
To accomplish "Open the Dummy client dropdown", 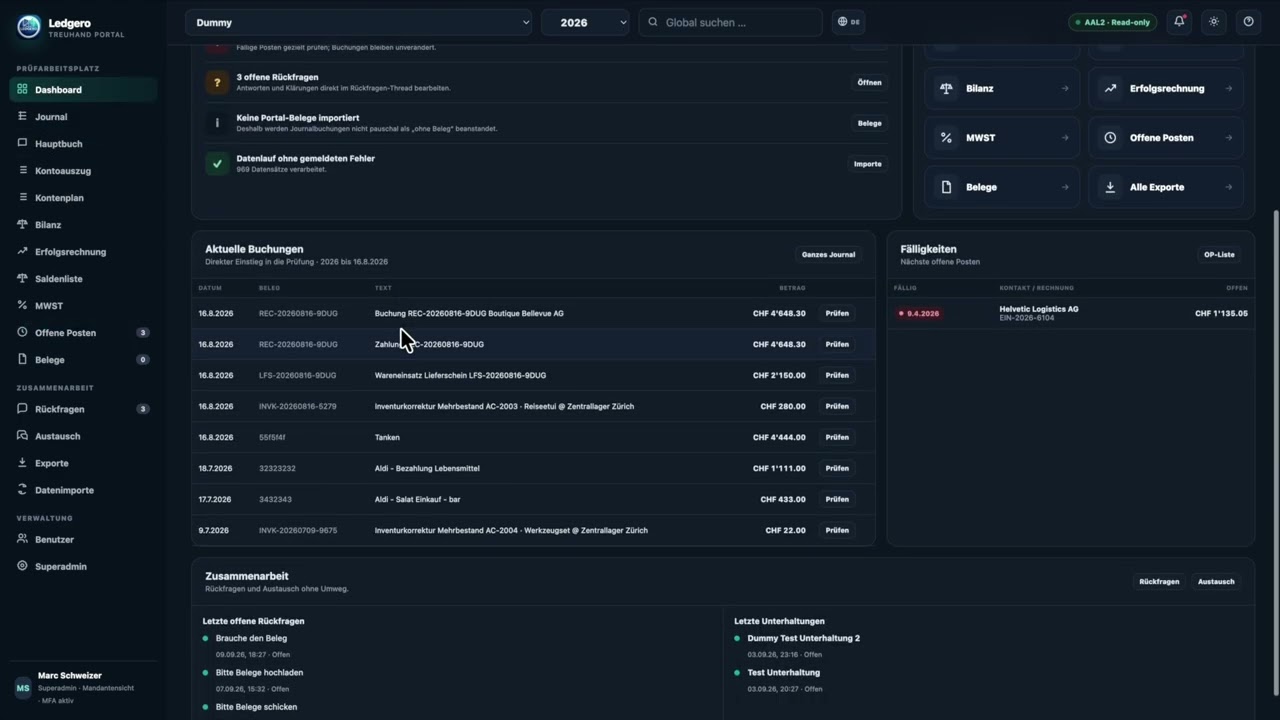I will pos(359,22).
